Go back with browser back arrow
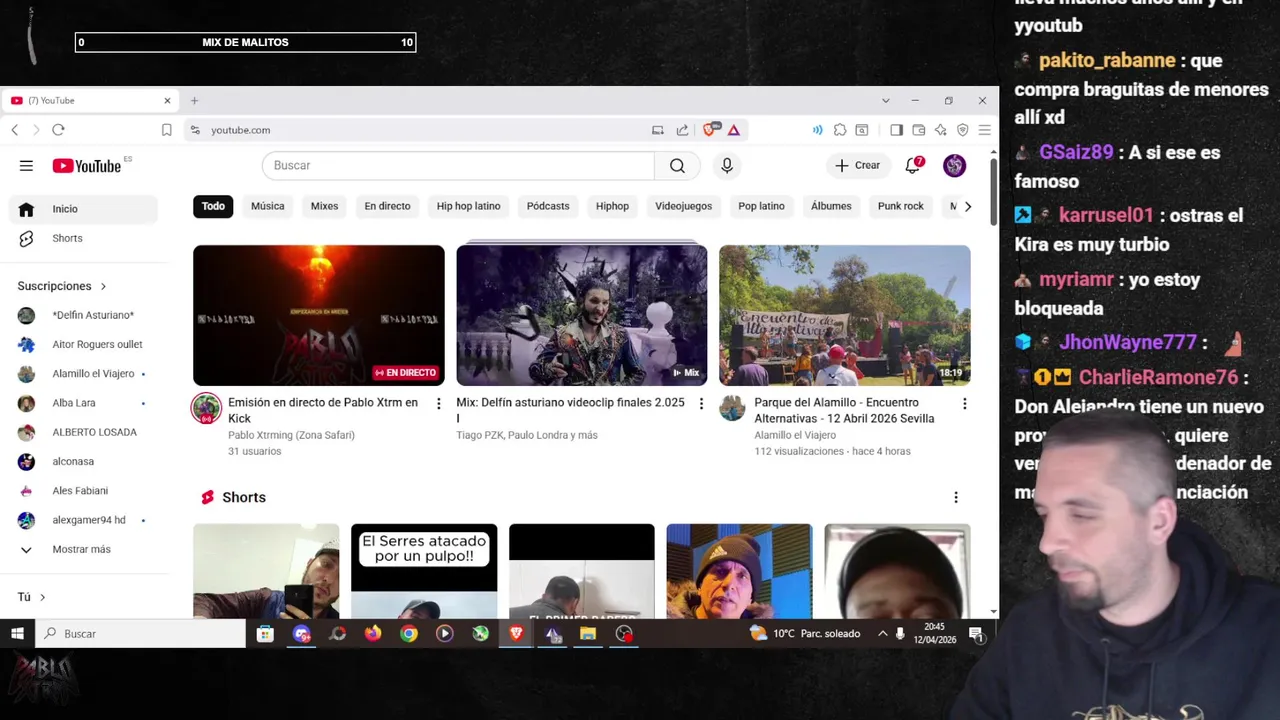The height and width of the screenshot is (720, 1280). tap(15, 130)
